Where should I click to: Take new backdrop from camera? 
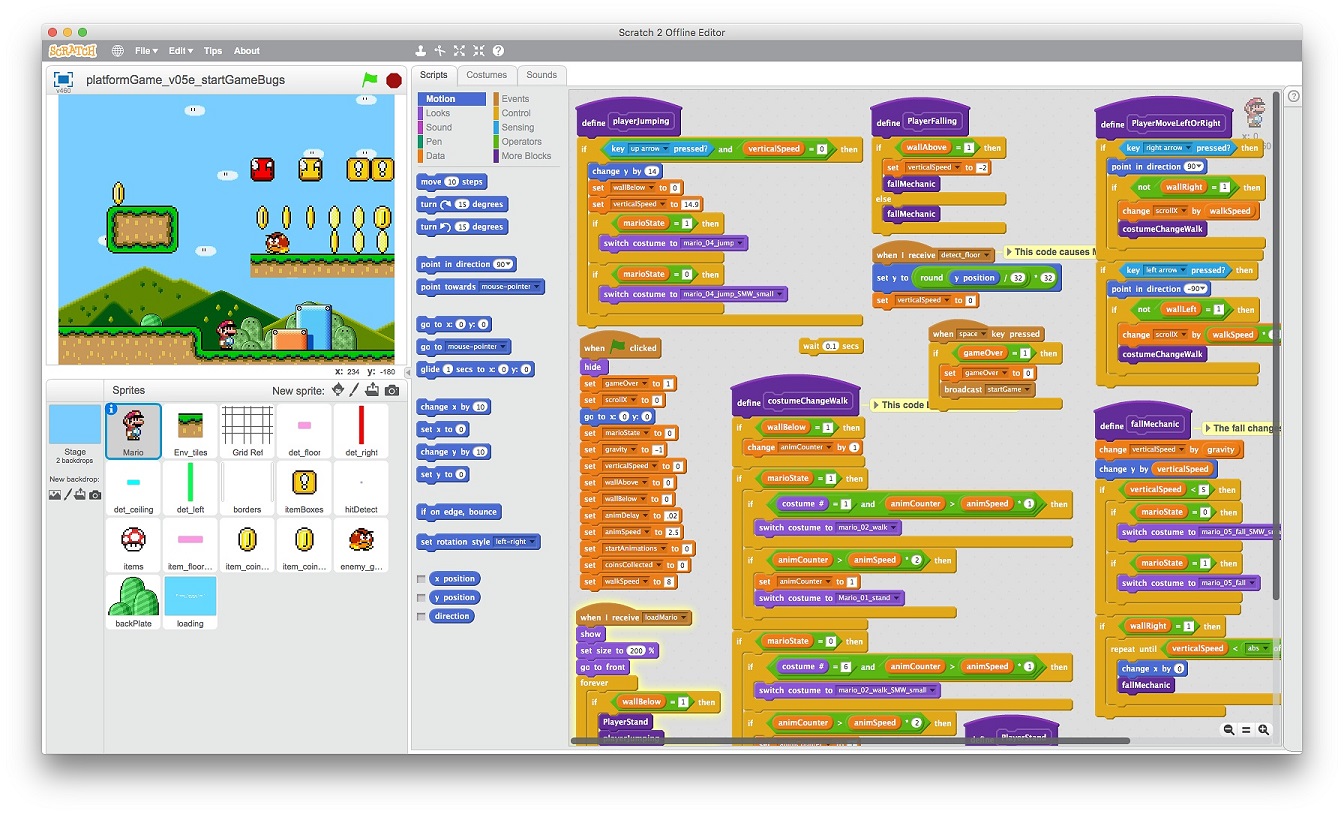(x=95, y=495)
